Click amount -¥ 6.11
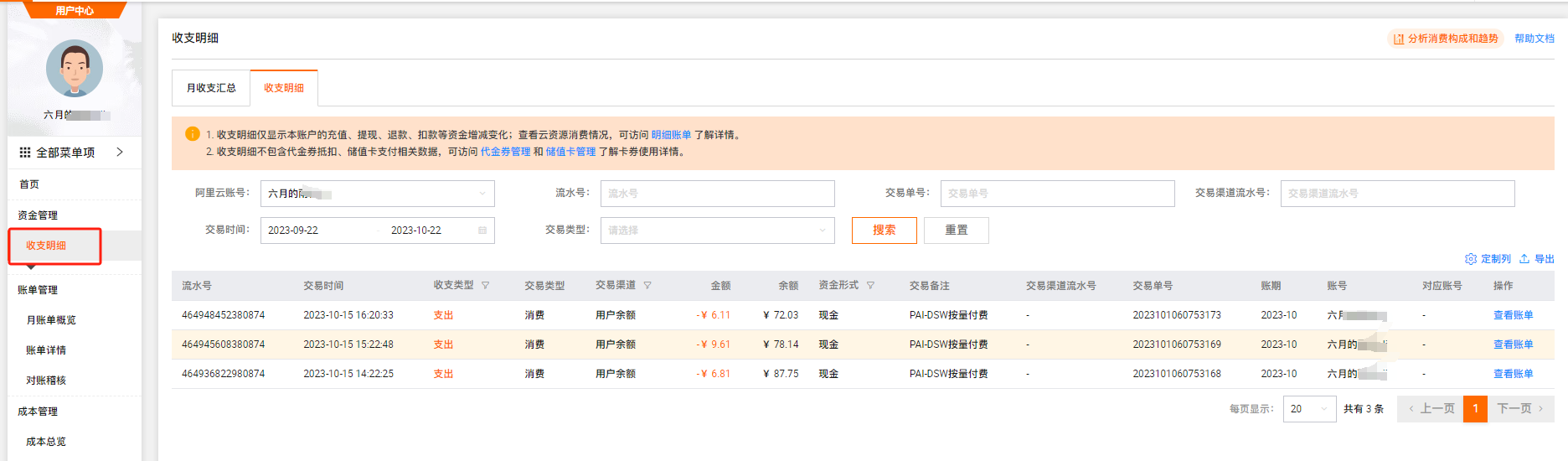1568x461 pixels. (x=714, y=315)
